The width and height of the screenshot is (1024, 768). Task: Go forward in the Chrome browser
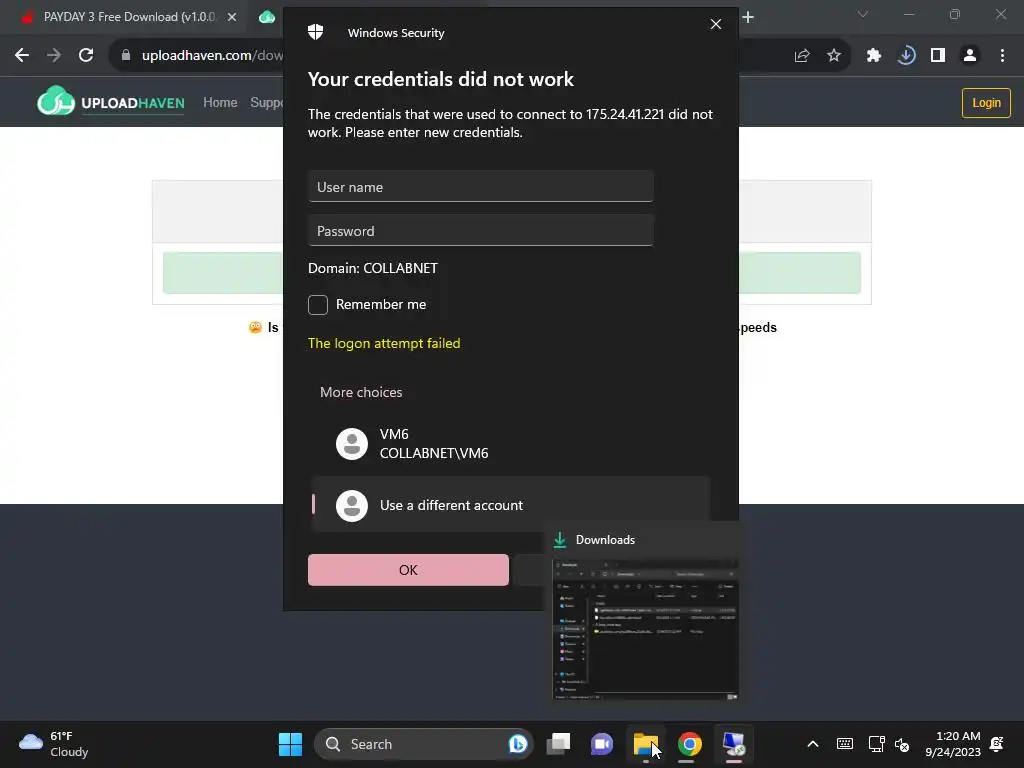pos(54,56)
